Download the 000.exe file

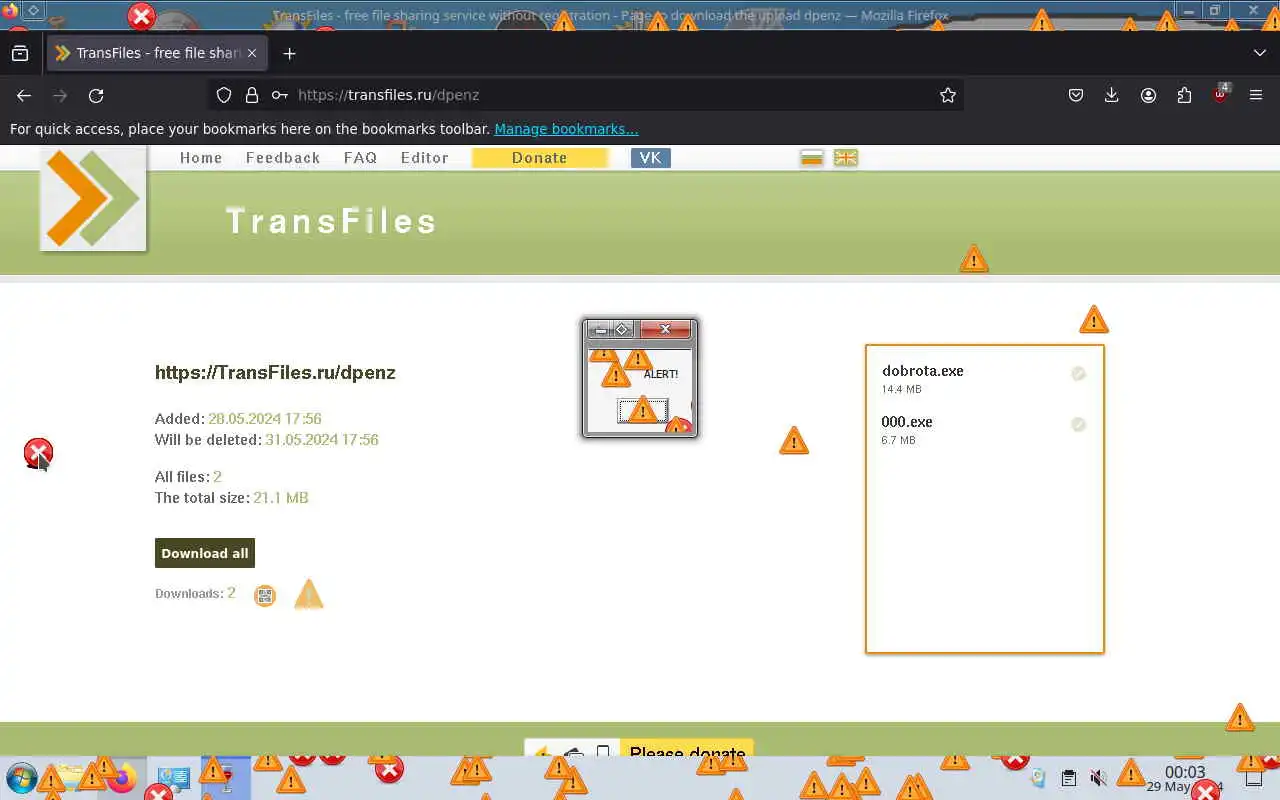coord(907,422)
